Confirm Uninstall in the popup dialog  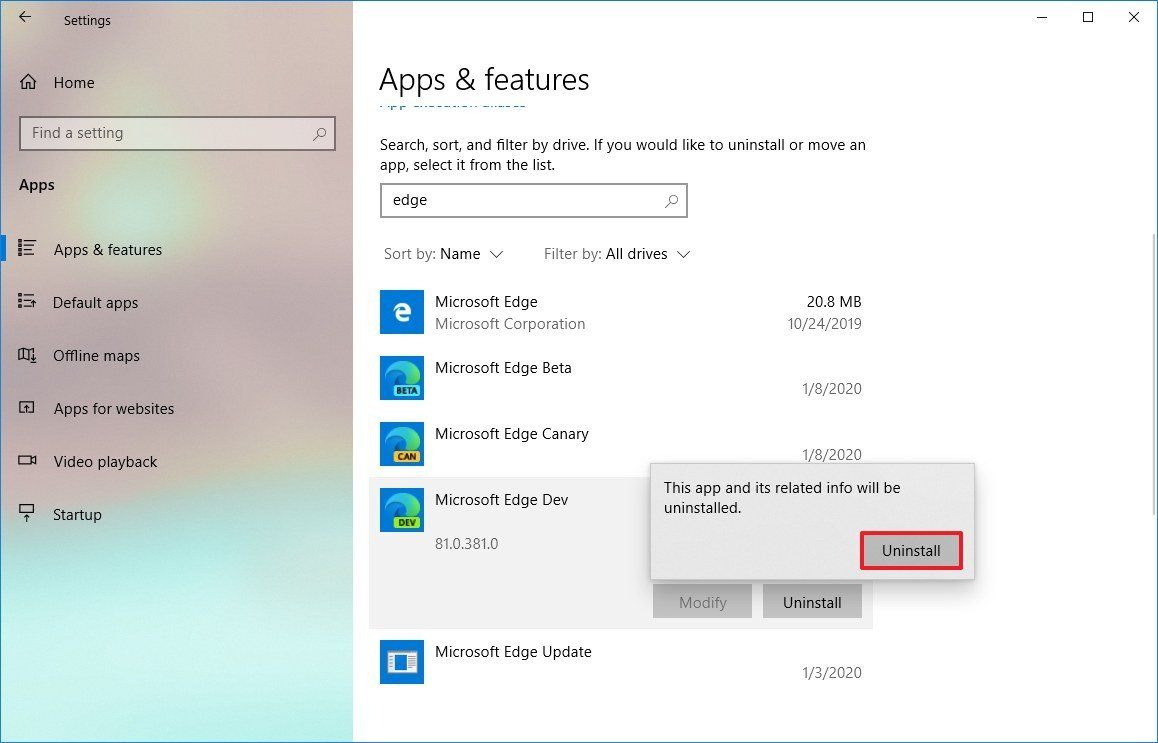coord(911,550)
